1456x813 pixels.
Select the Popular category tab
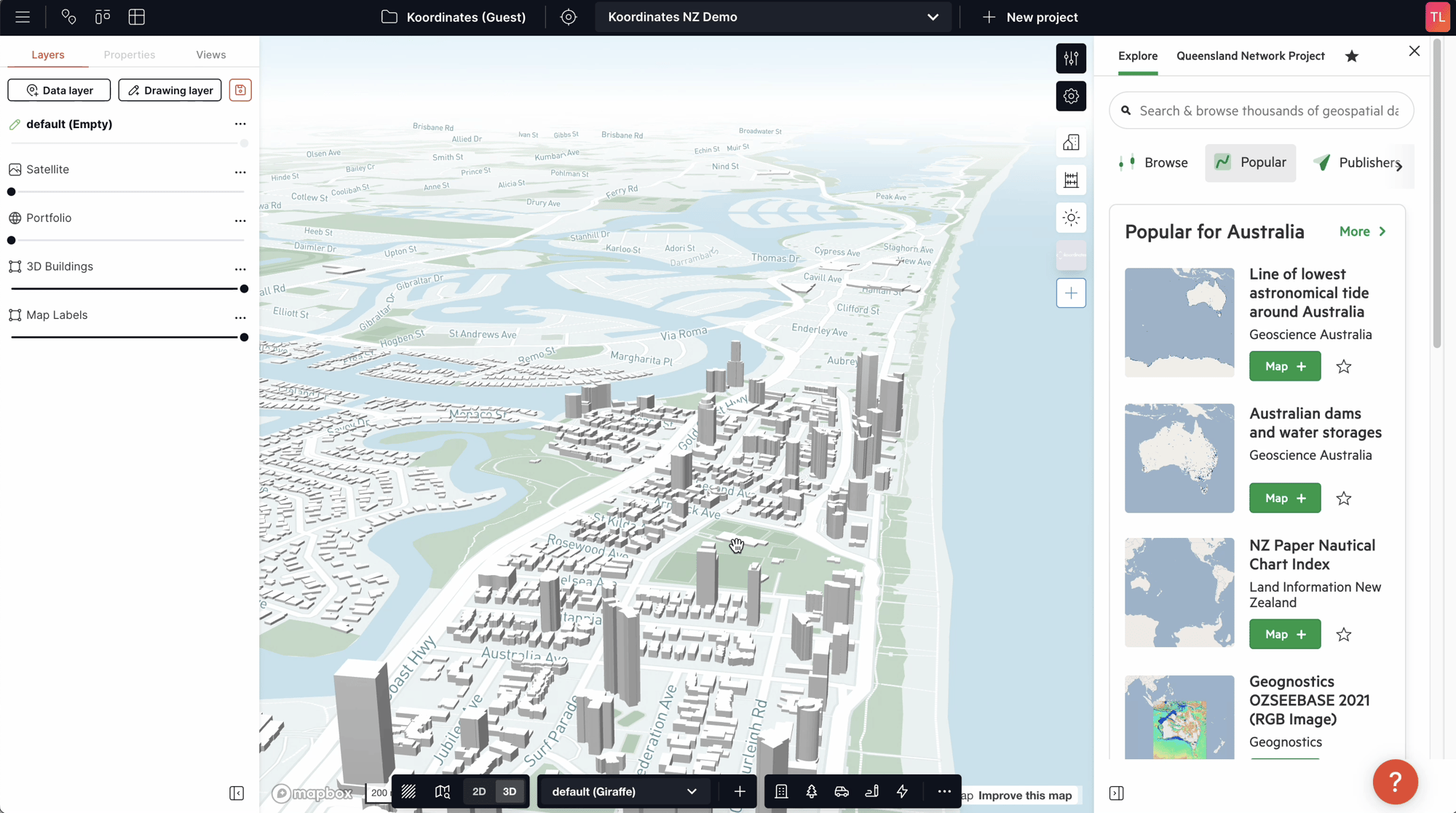tap(1251, 163)
